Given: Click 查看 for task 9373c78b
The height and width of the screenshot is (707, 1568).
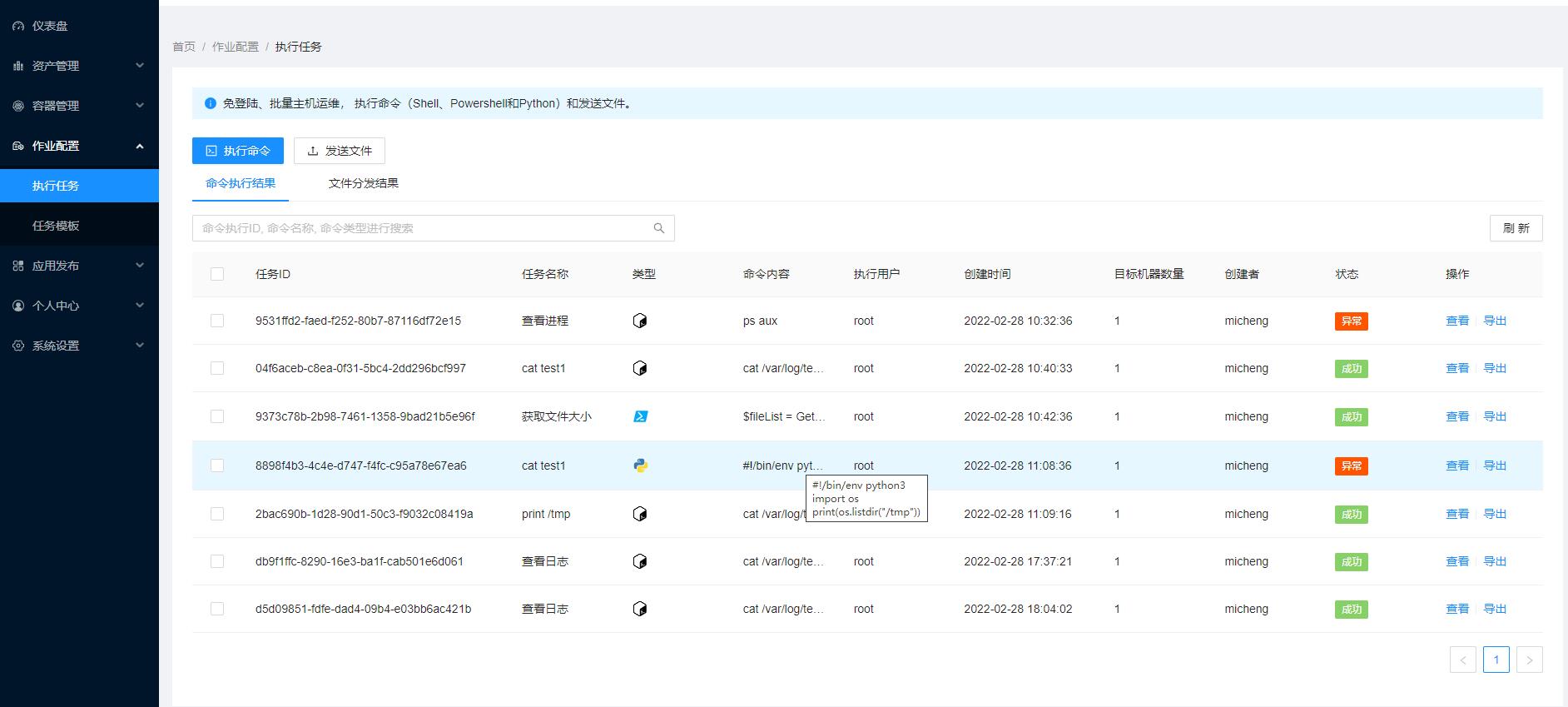Looking at the screenshot, I should 1457,416.
